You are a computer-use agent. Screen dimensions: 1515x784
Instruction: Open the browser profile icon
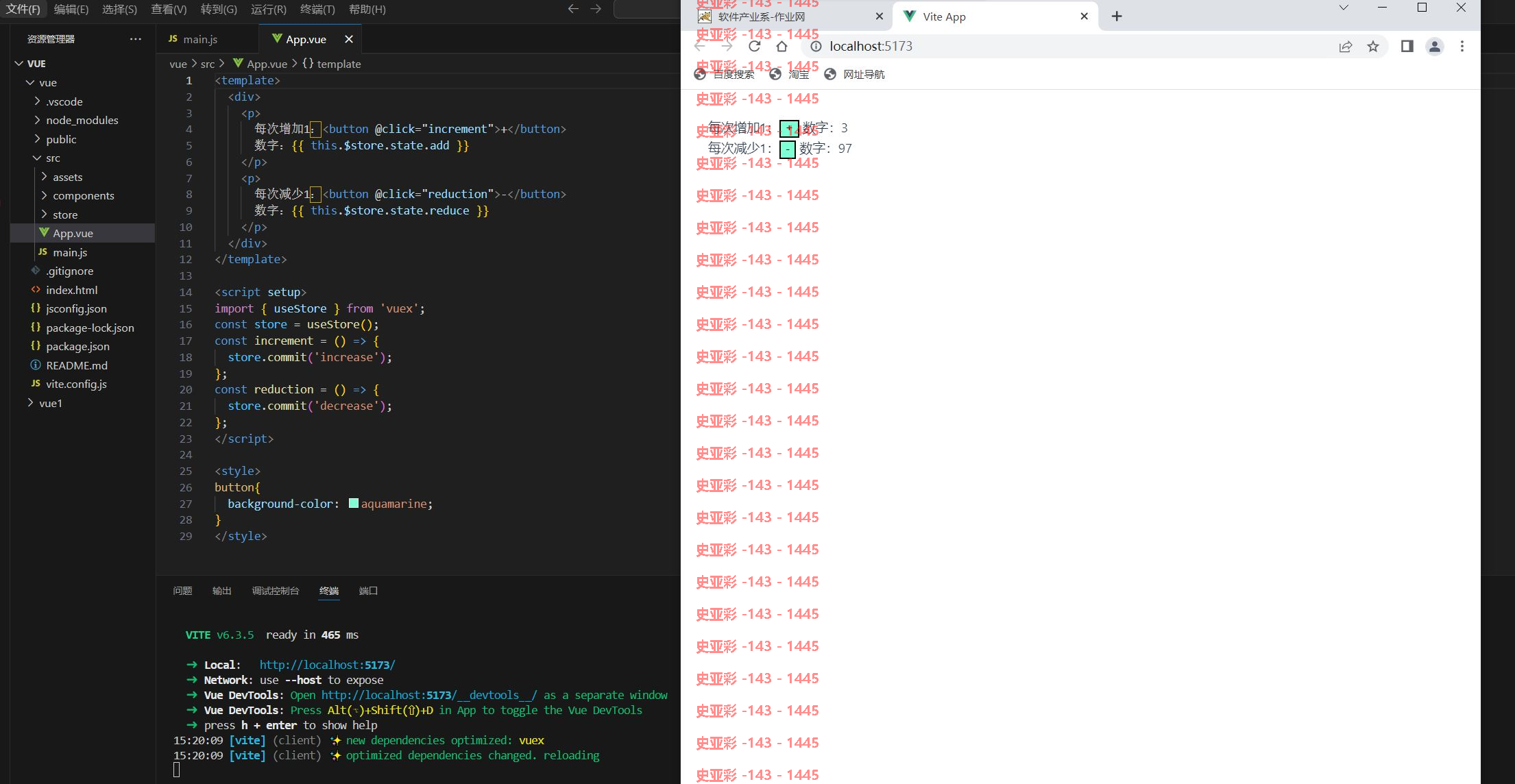coord(1434,46)
